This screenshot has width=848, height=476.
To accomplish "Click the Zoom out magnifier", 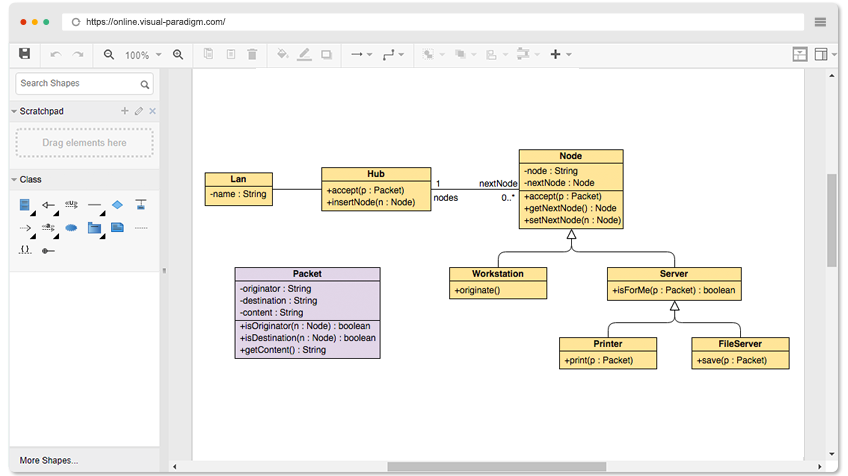I will (109, 55).
